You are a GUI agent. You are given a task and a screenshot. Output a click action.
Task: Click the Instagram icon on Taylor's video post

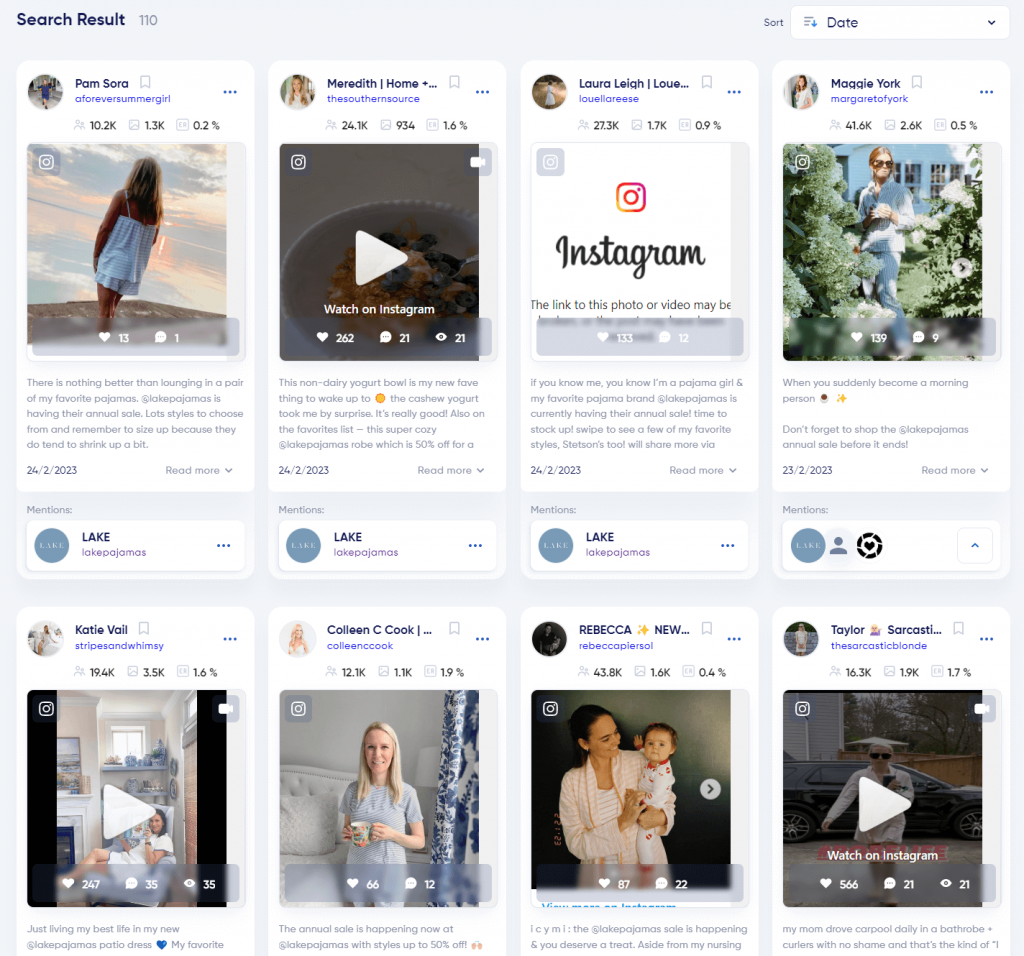pos(802,708)
